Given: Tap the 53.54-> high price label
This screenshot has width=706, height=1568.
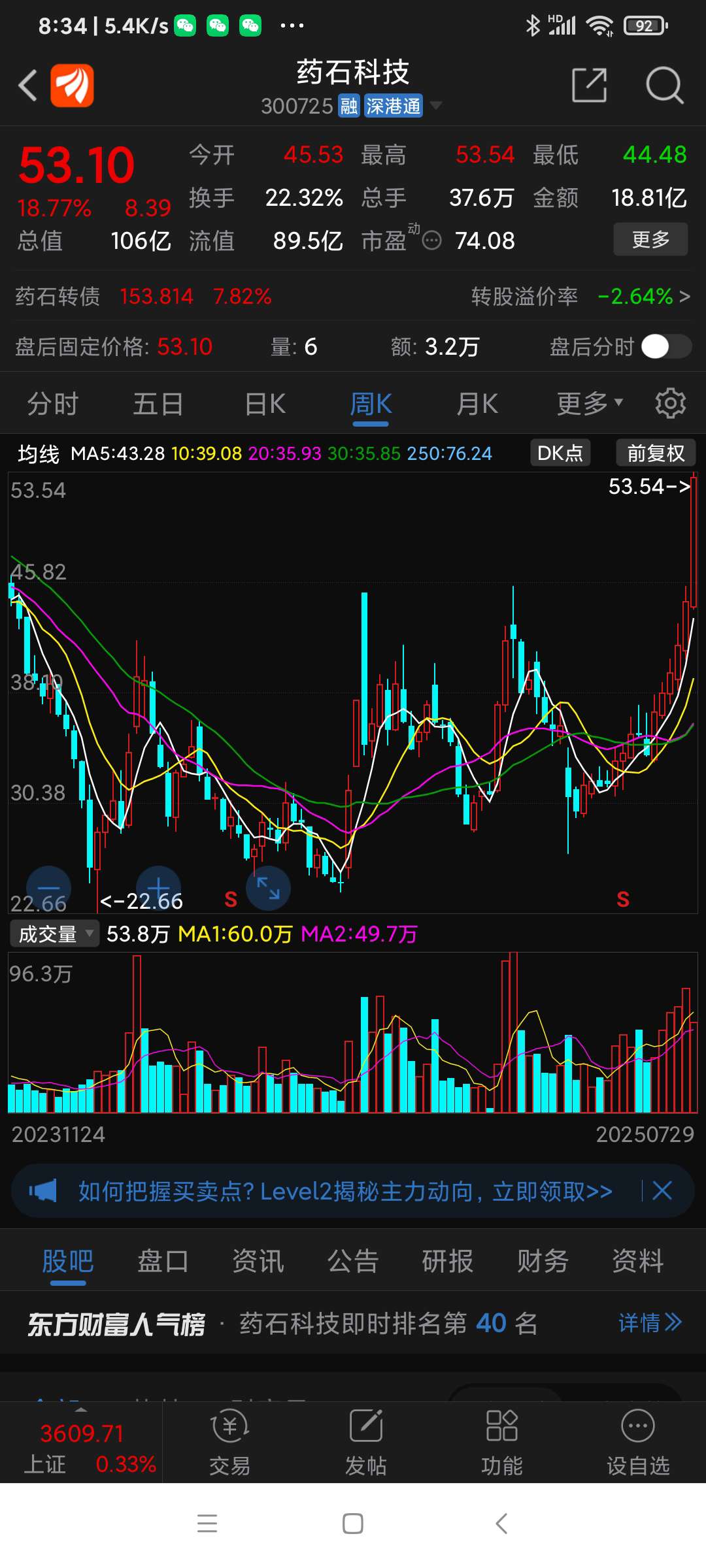Looking at the screenshot, I should tap(649, 486).
